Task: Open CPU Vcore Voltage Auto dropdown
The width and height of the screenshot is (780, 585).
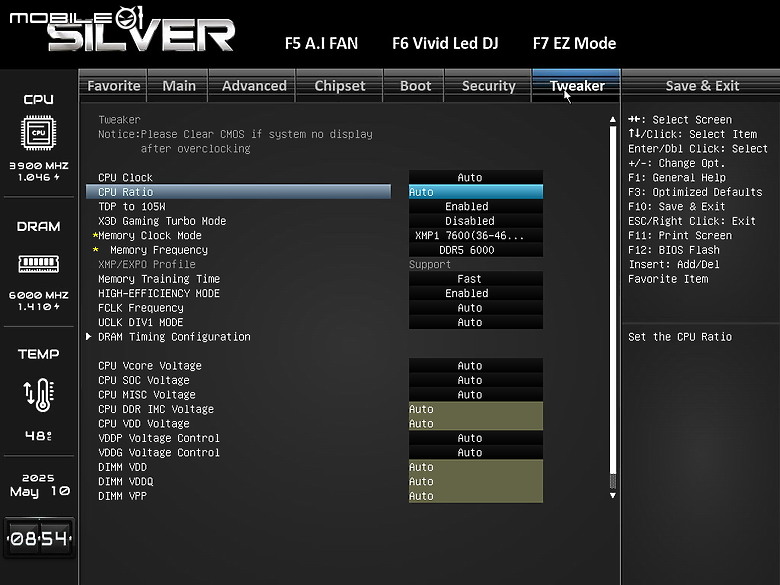Action: (476, 366)
